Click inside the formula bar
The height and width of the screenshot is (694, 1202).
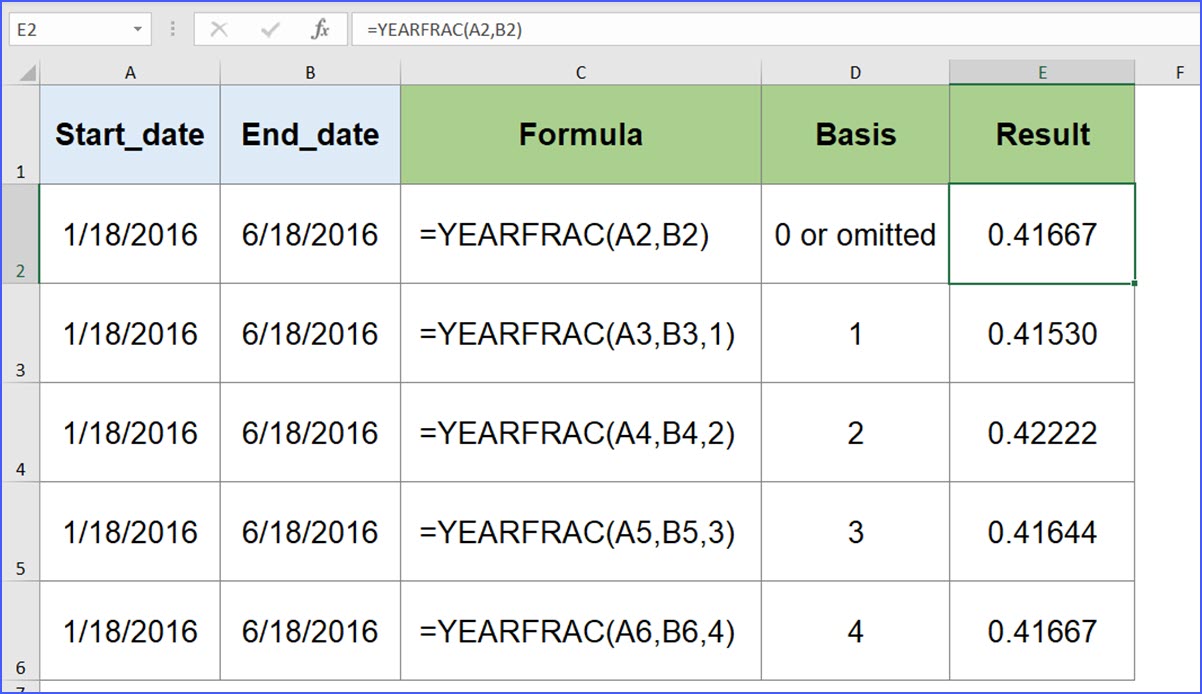(600, 29)
